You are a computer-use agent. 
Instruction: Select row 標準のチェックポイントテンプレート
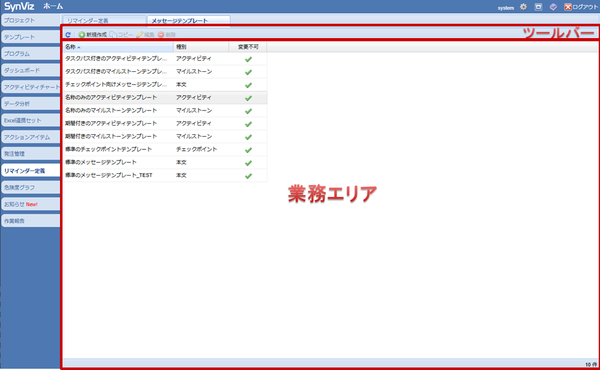click(x=165, y=150)
